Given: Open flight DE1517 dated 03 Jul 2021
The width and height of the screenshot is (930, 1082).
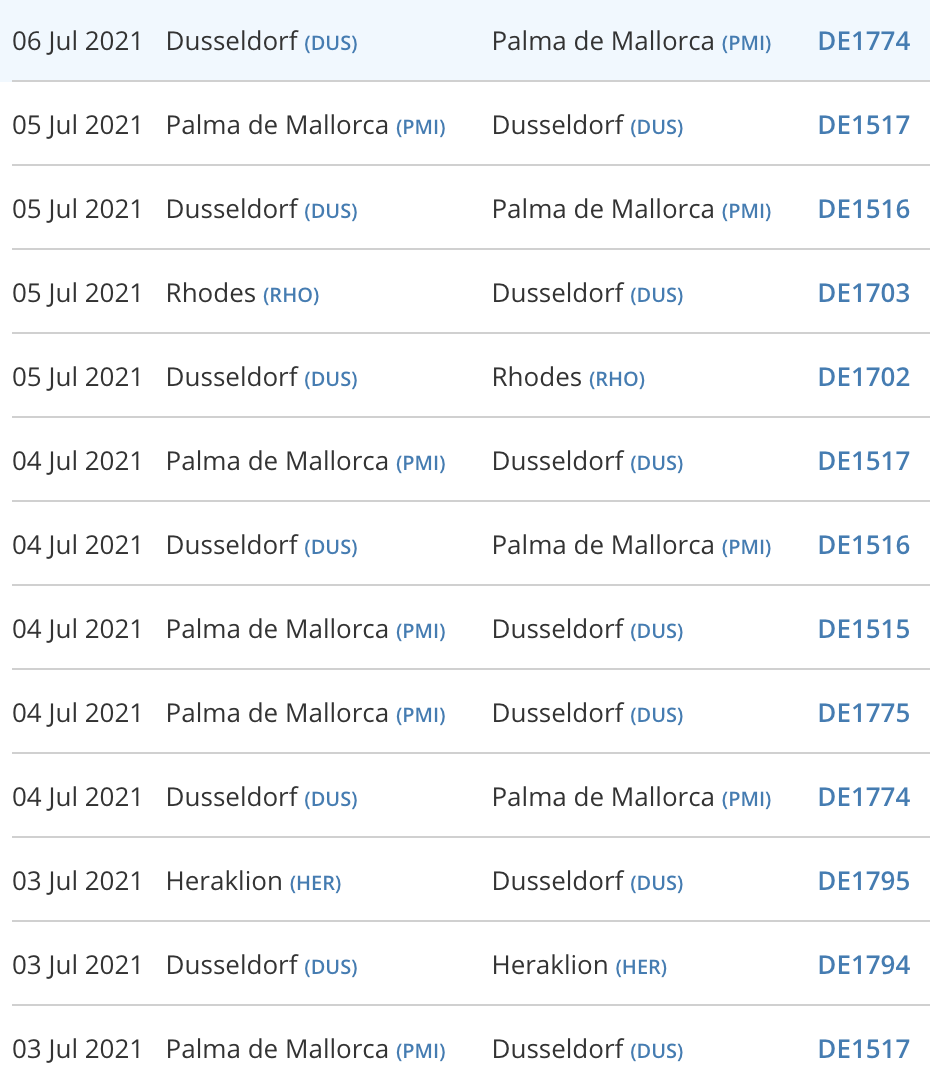Looking at the screenshot, I should 863,1049.
